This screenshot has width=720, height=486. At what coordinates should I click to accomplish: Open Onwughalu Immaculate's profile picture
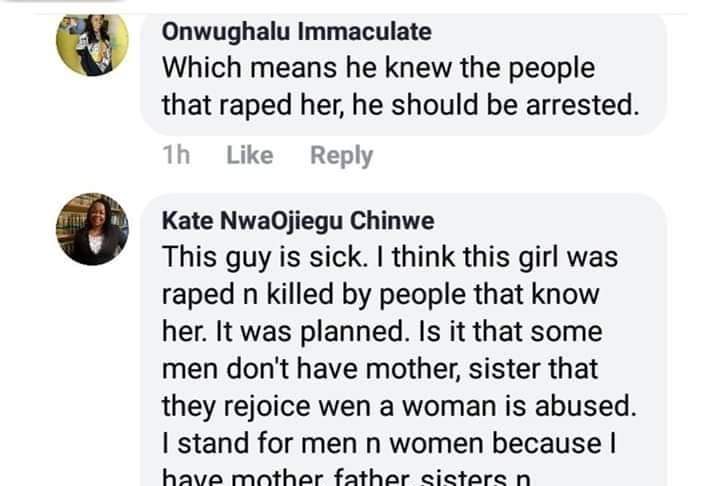click(x=92, y=45)
